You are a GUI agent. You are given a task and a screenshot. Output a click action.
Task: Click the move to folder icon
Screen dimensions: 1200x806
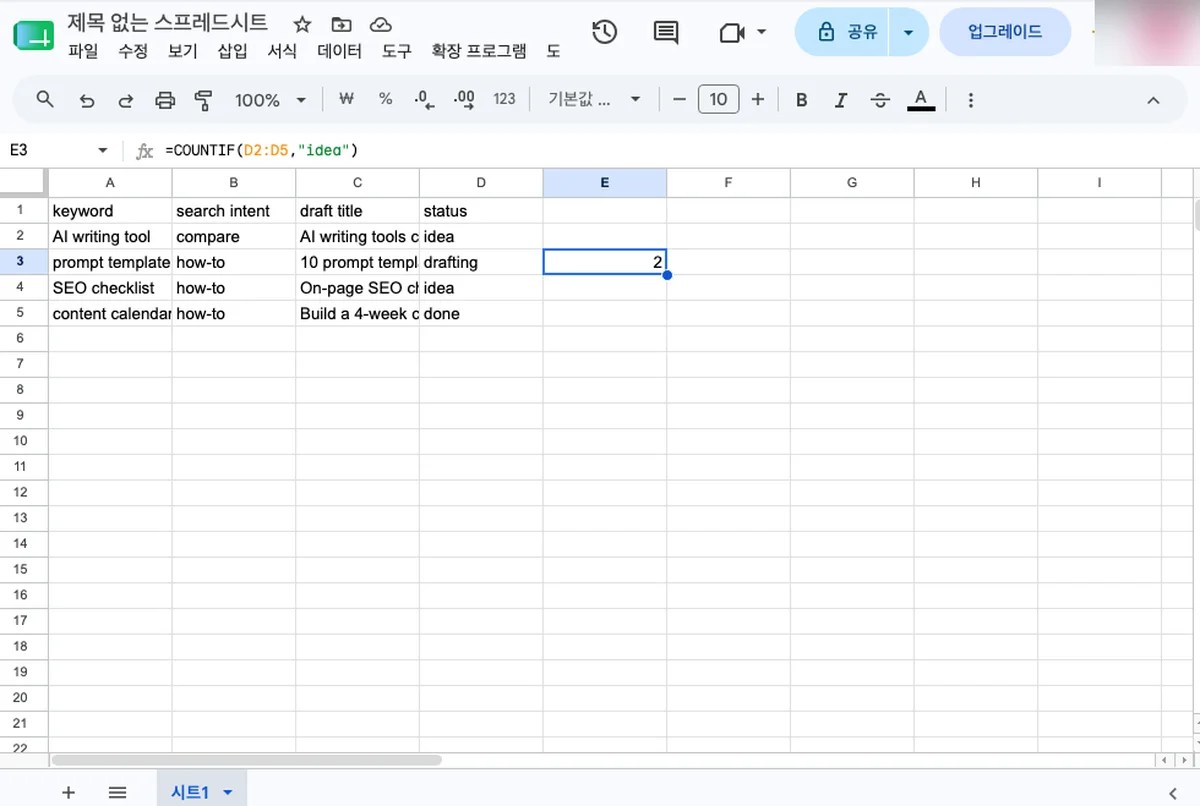click(342, 24)
